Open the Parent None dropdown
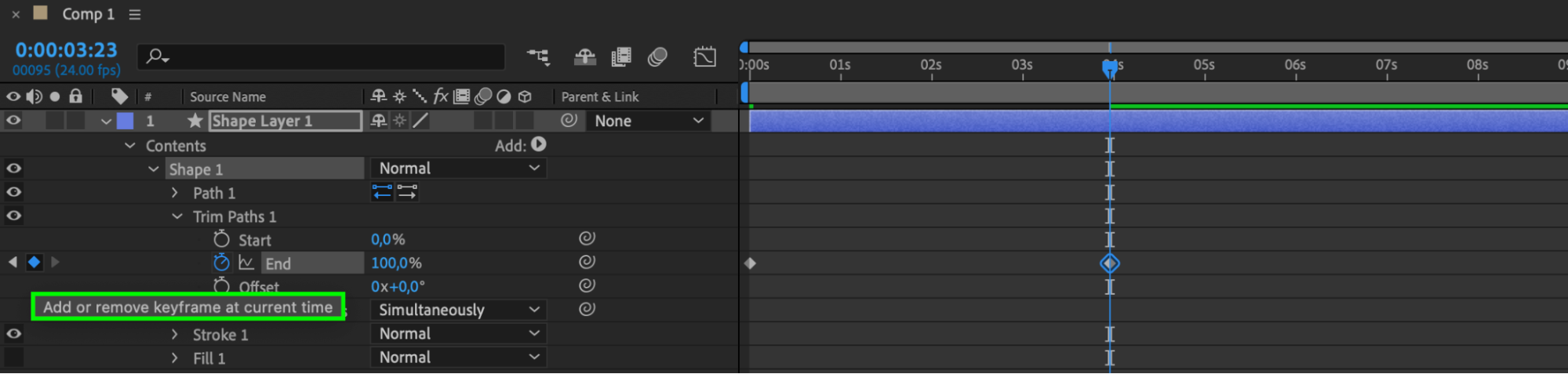 pyautogui.click(x=648, y=121)
